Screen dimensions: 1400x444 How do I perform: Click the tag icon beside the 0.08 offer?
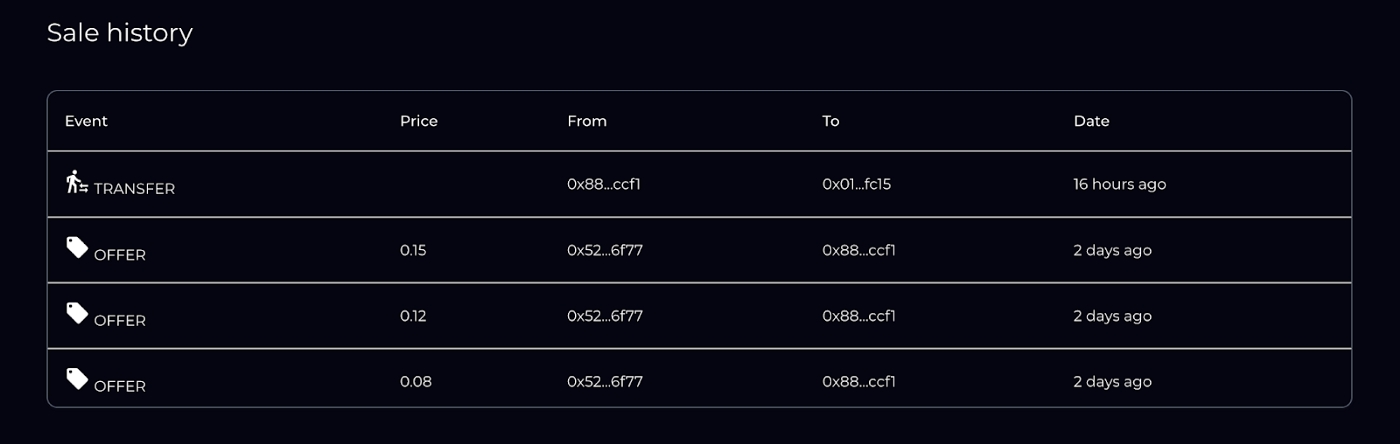[x=77, y=378]
